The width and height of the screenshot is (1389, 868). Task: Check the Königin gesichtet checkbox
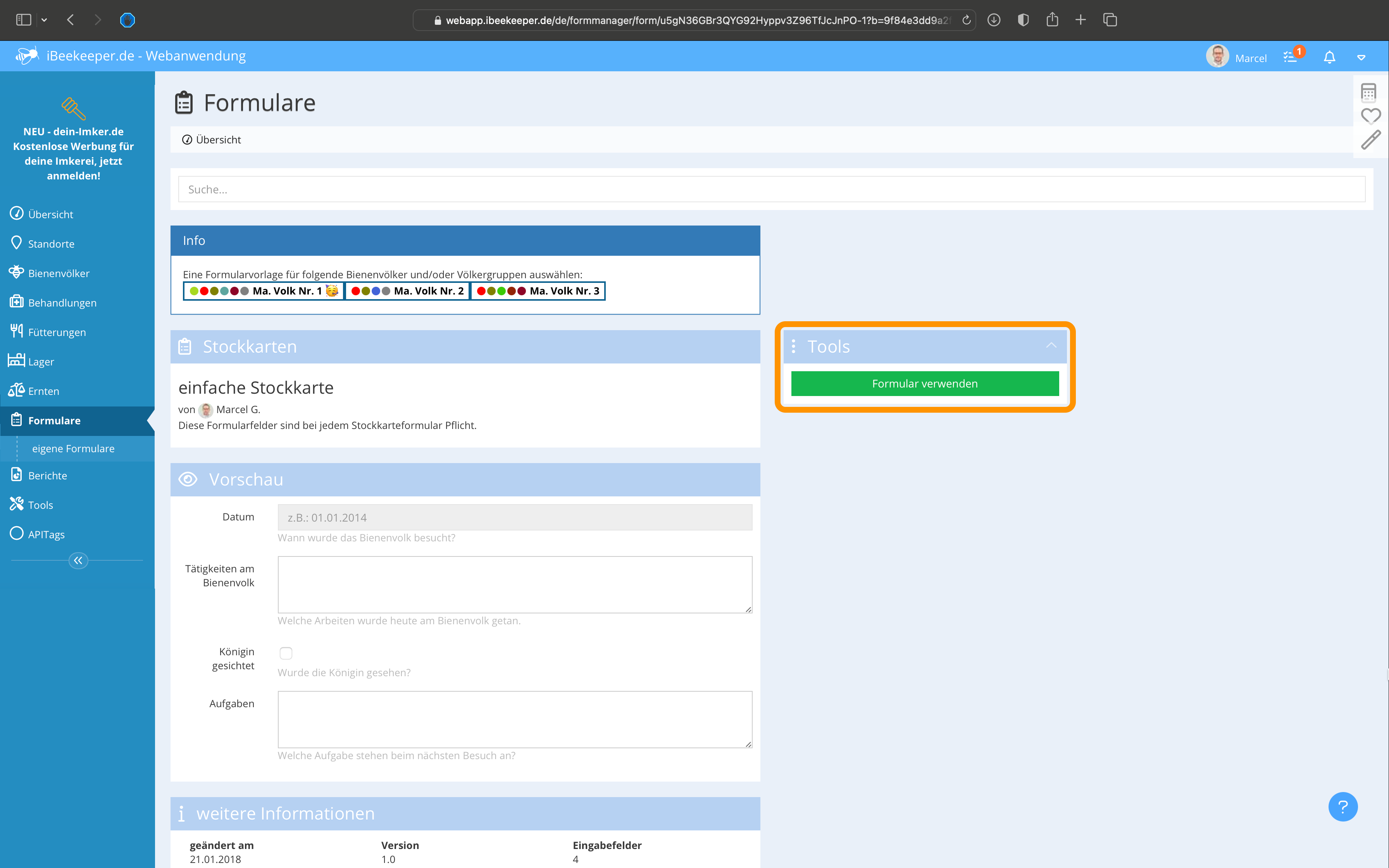[286, 653]
